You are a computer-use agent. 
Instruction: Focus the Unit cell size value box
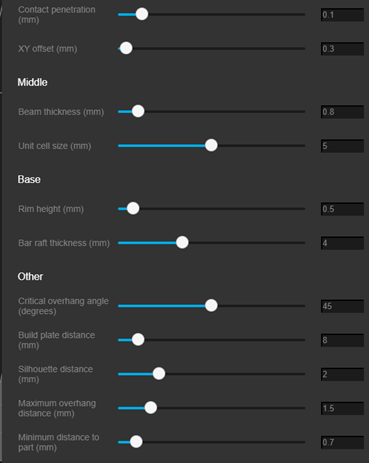click(x=342, y=146)
